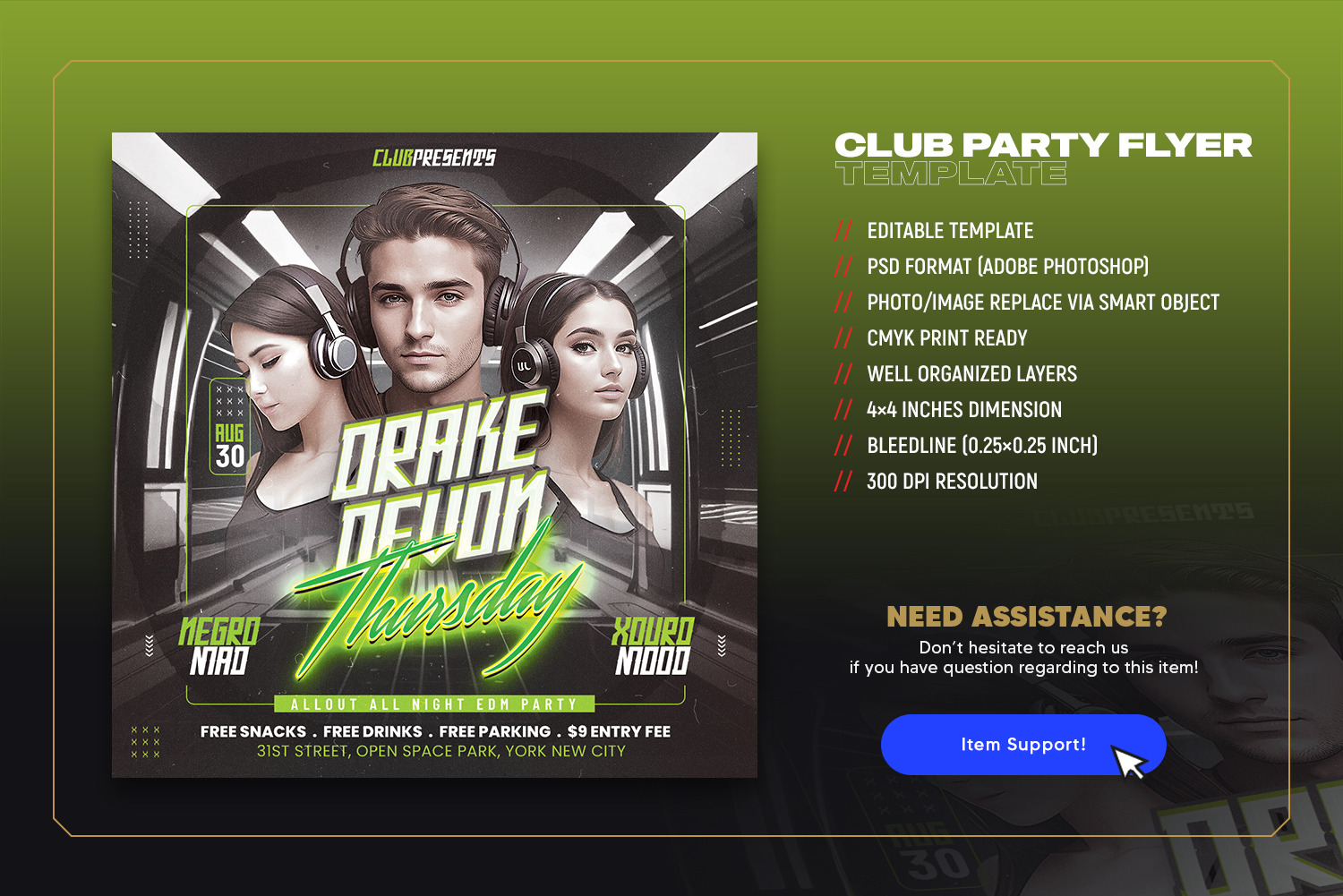
Task: Click the PSD FORMAT (ADOBE PHOTOSHOP) line
Action: 1007,267
